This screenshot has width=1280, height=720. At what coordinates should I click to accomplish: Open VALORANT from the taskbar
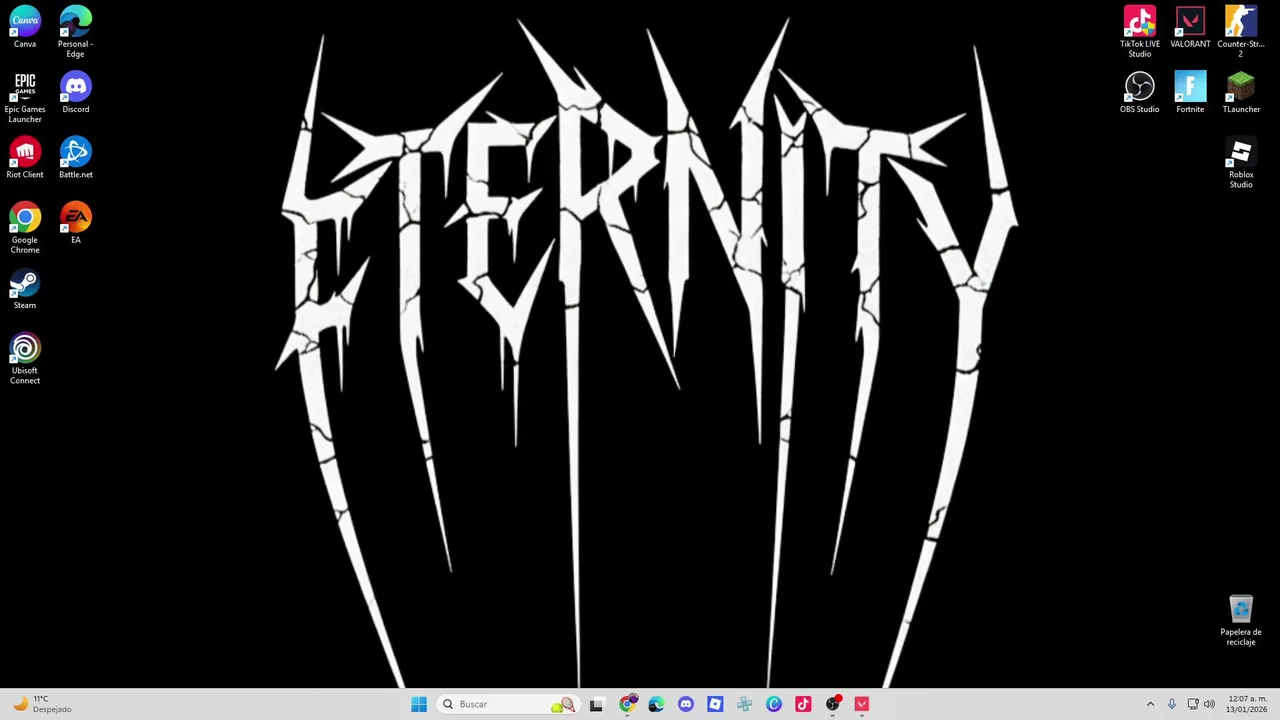[x=862, y=704]
